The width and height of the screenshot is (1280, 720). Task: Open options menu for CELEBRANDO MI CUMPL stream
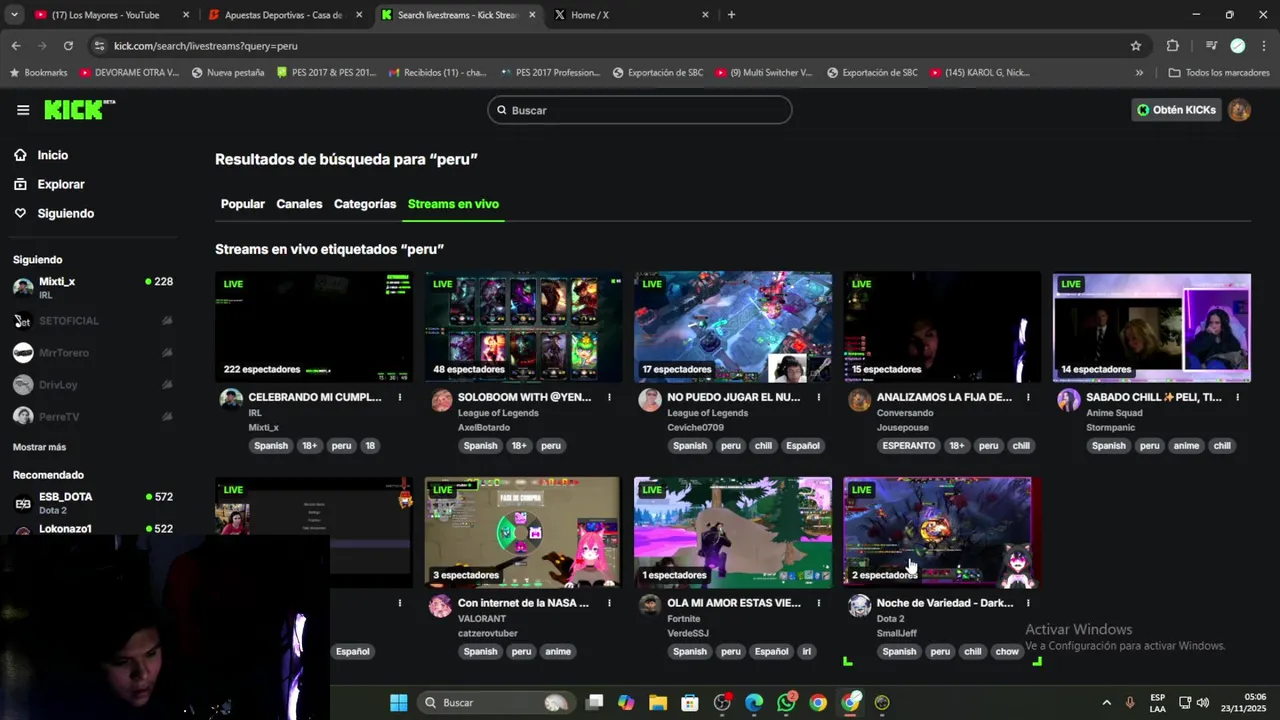point(400,397)
